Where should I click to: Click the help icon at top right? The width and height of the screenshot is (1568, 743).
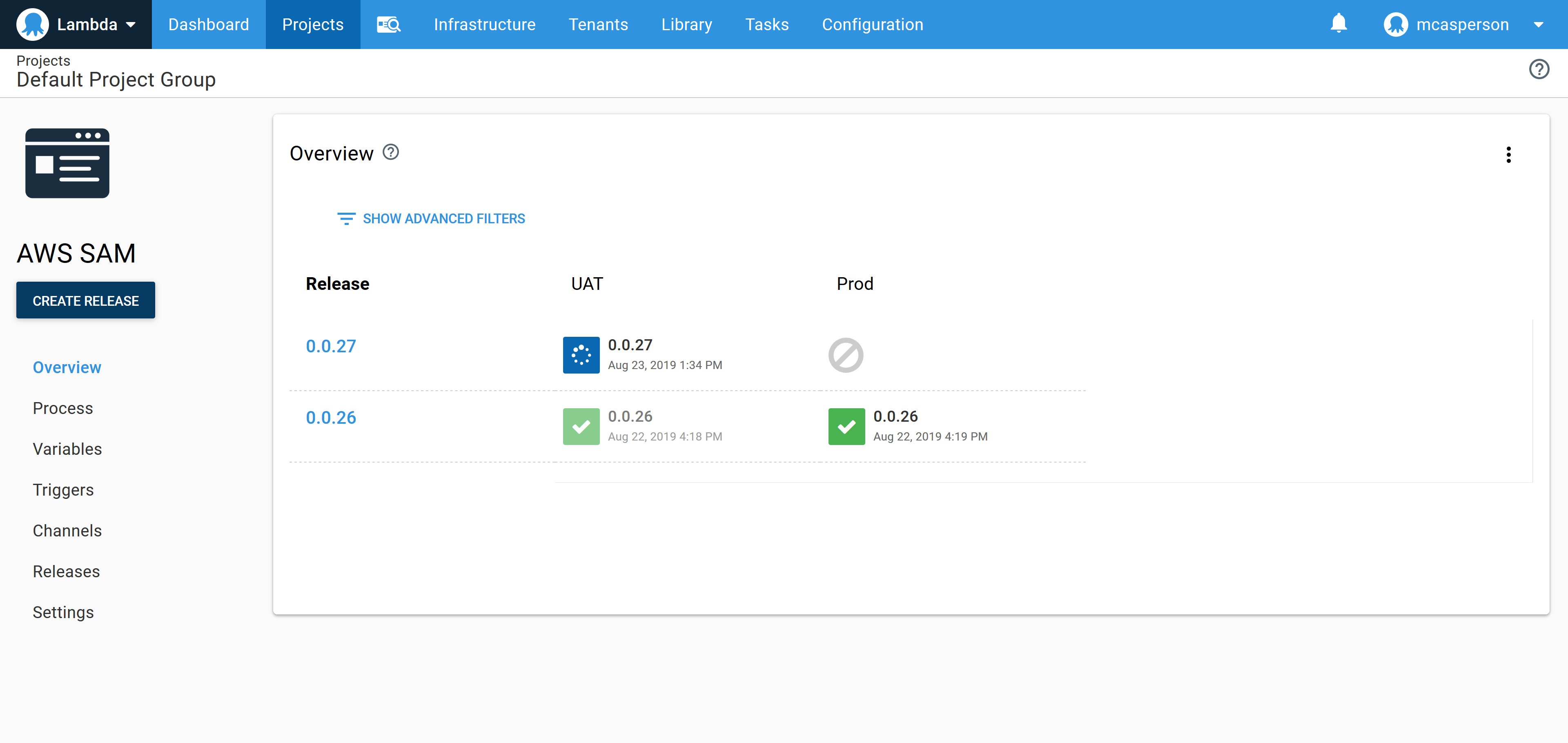click(1539, 69)
